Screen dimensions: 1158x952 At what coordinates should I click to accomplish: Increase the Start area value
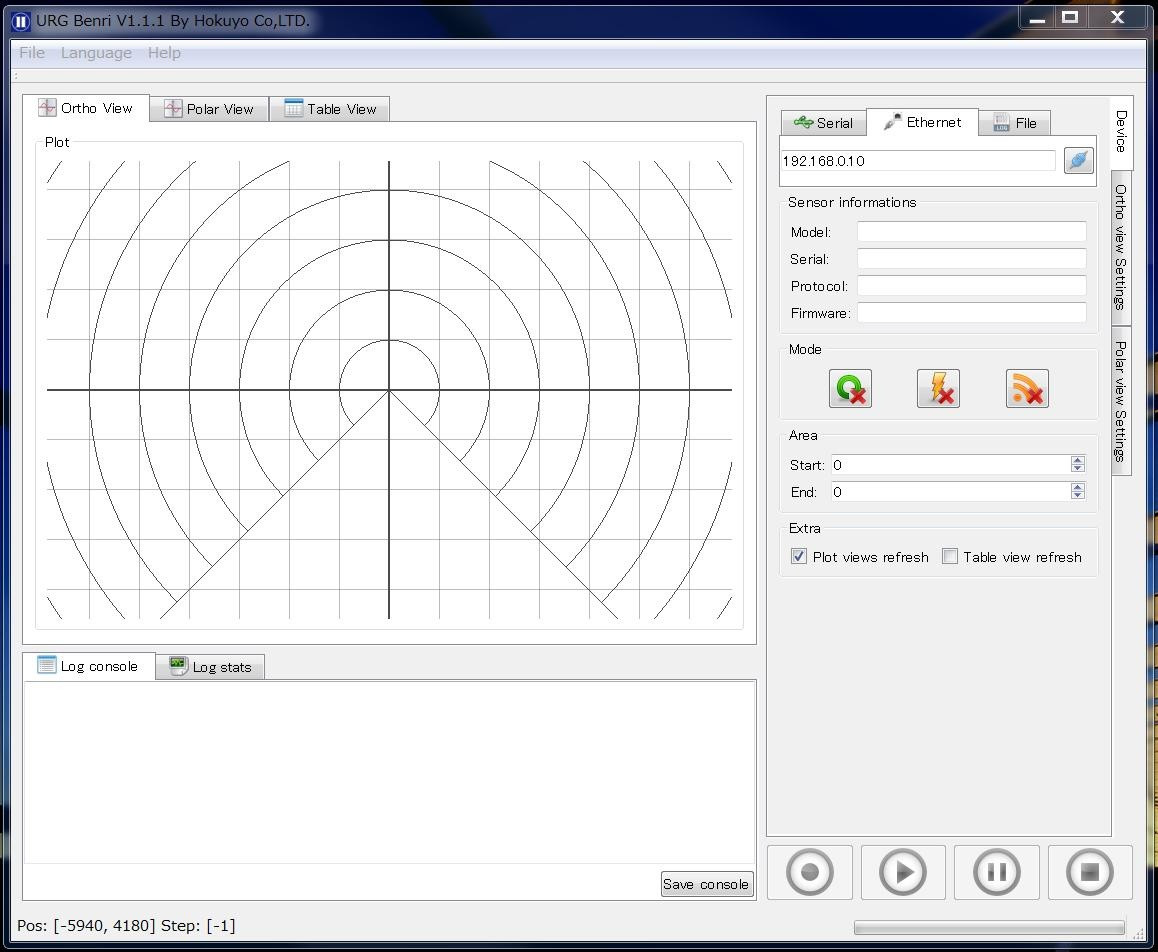coord(1078,459)
